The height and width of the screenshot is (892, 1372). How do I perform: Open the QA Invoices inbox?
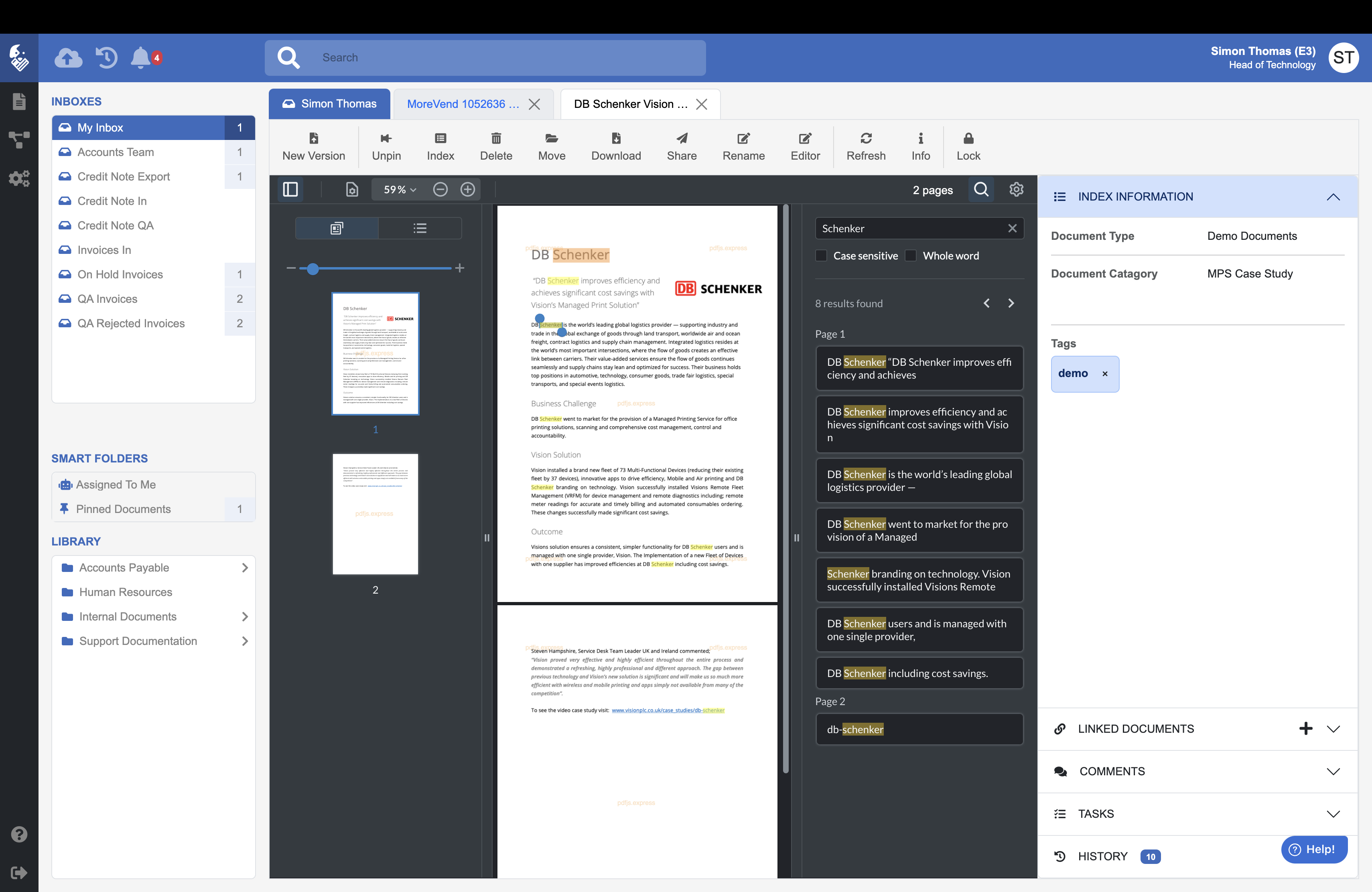pyautogui.click(x=108, y=298)
